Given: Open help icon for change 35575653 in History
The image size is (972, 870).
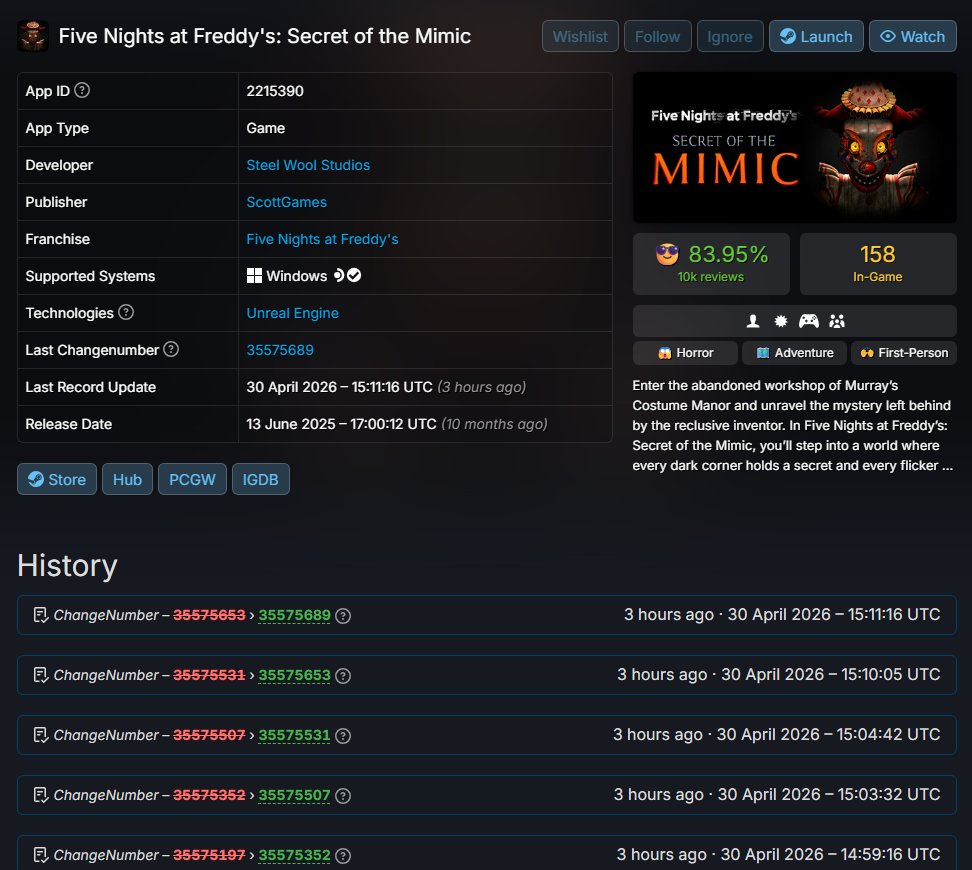Looking at the screenshot, I should [343, 676].
